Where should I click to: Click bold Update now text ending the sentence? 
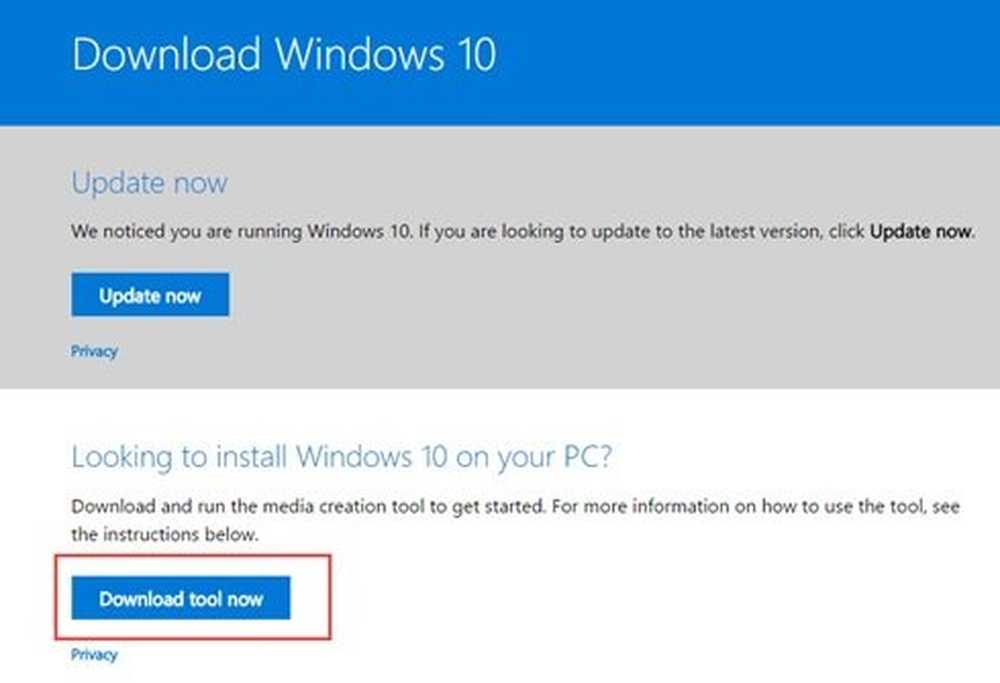[x=922, y=231]
